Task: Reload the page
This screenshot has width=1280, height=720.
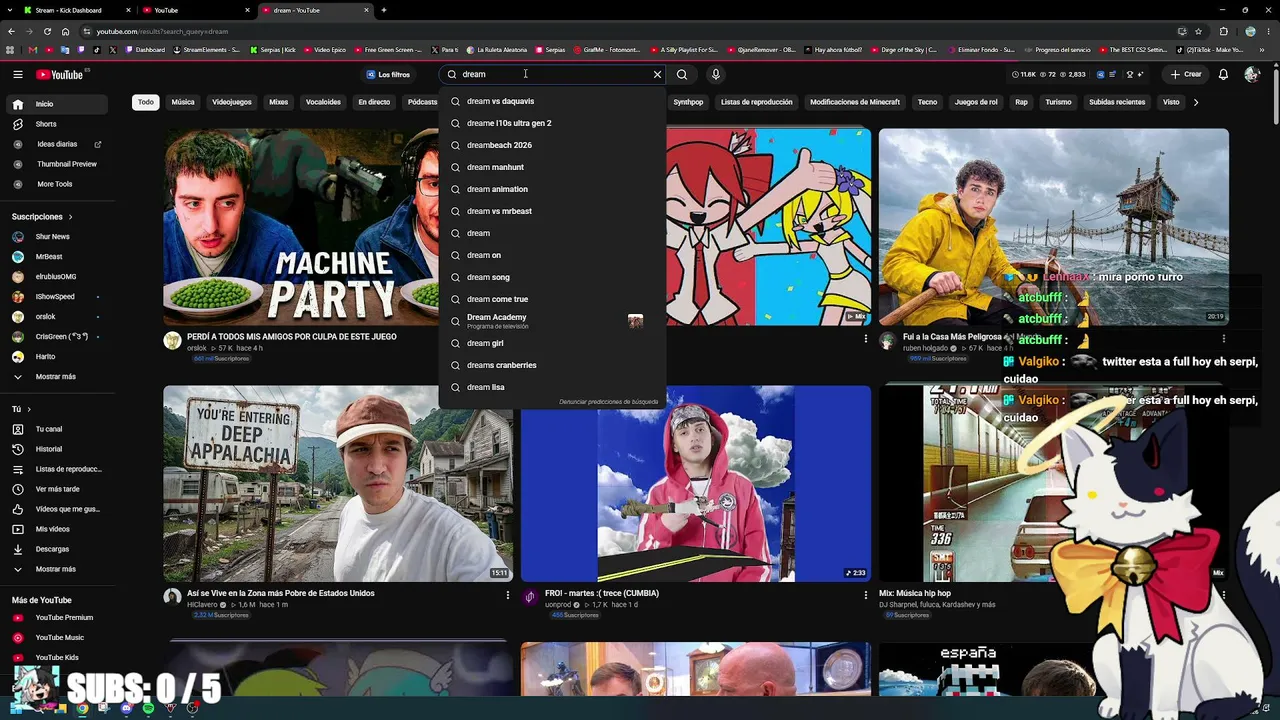Action: pos(47,31)
